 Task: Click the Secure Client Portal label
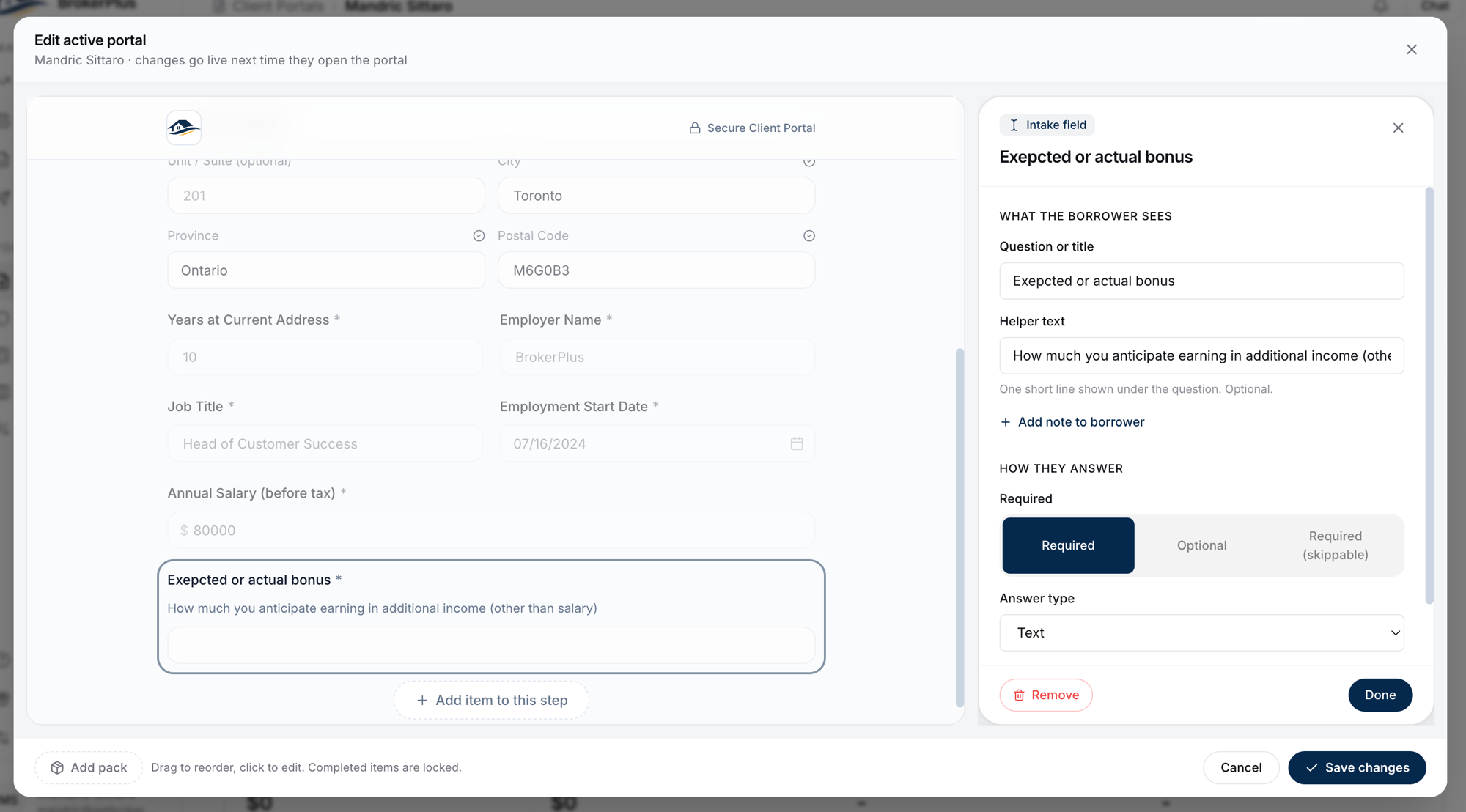(761, 128)
